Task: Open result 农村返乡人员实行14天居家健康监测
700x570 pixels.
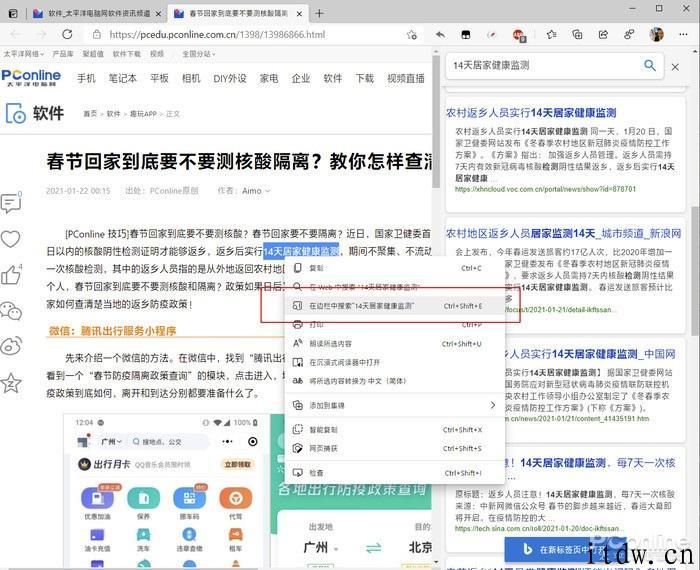Action: tap(531, 113)
